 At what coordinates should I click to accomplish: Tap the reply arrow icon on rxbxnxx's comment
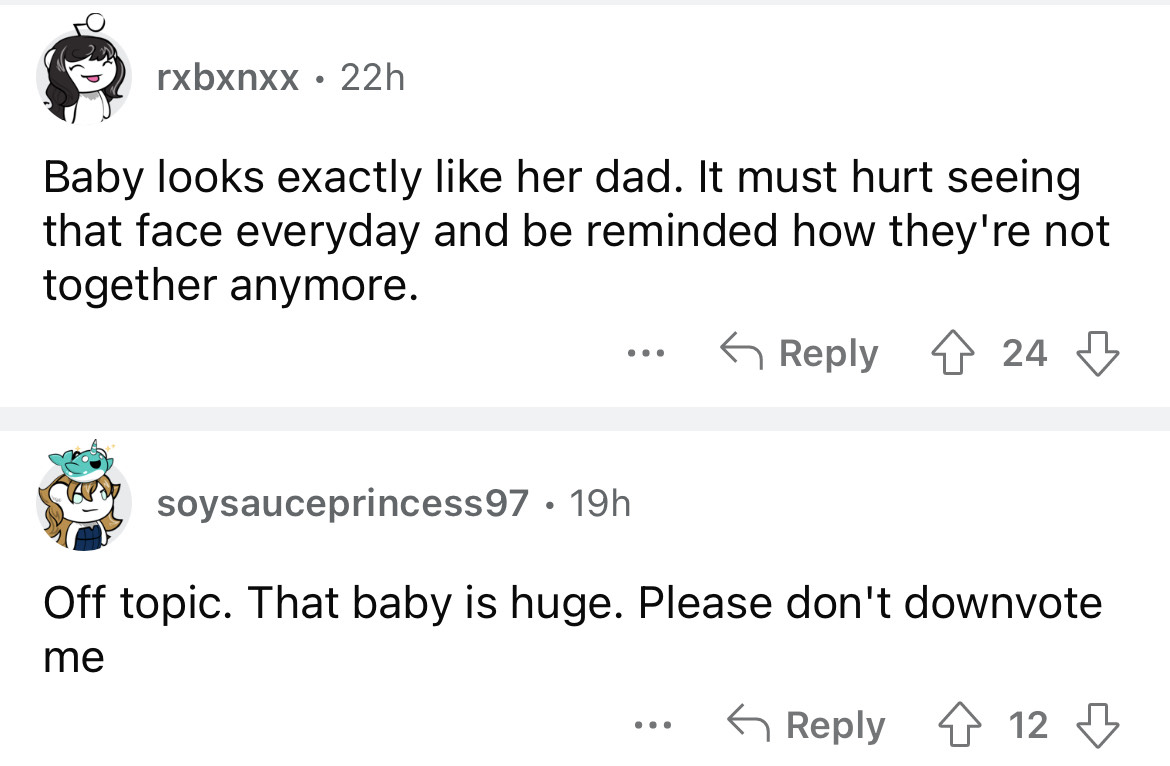[740, 352]
